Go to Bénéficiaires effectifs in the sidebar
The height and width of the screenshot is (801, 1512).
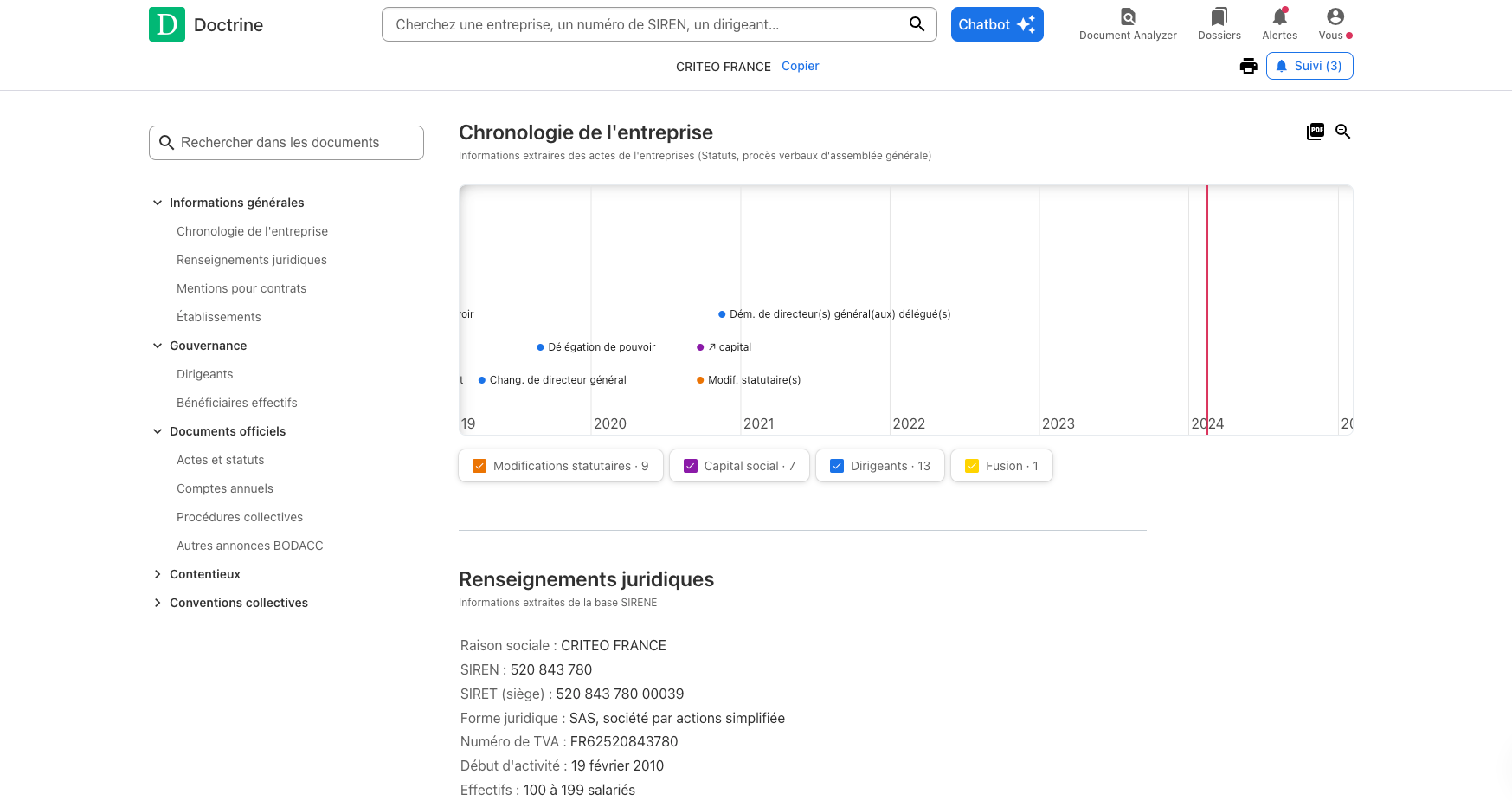(x=236, y=403)
